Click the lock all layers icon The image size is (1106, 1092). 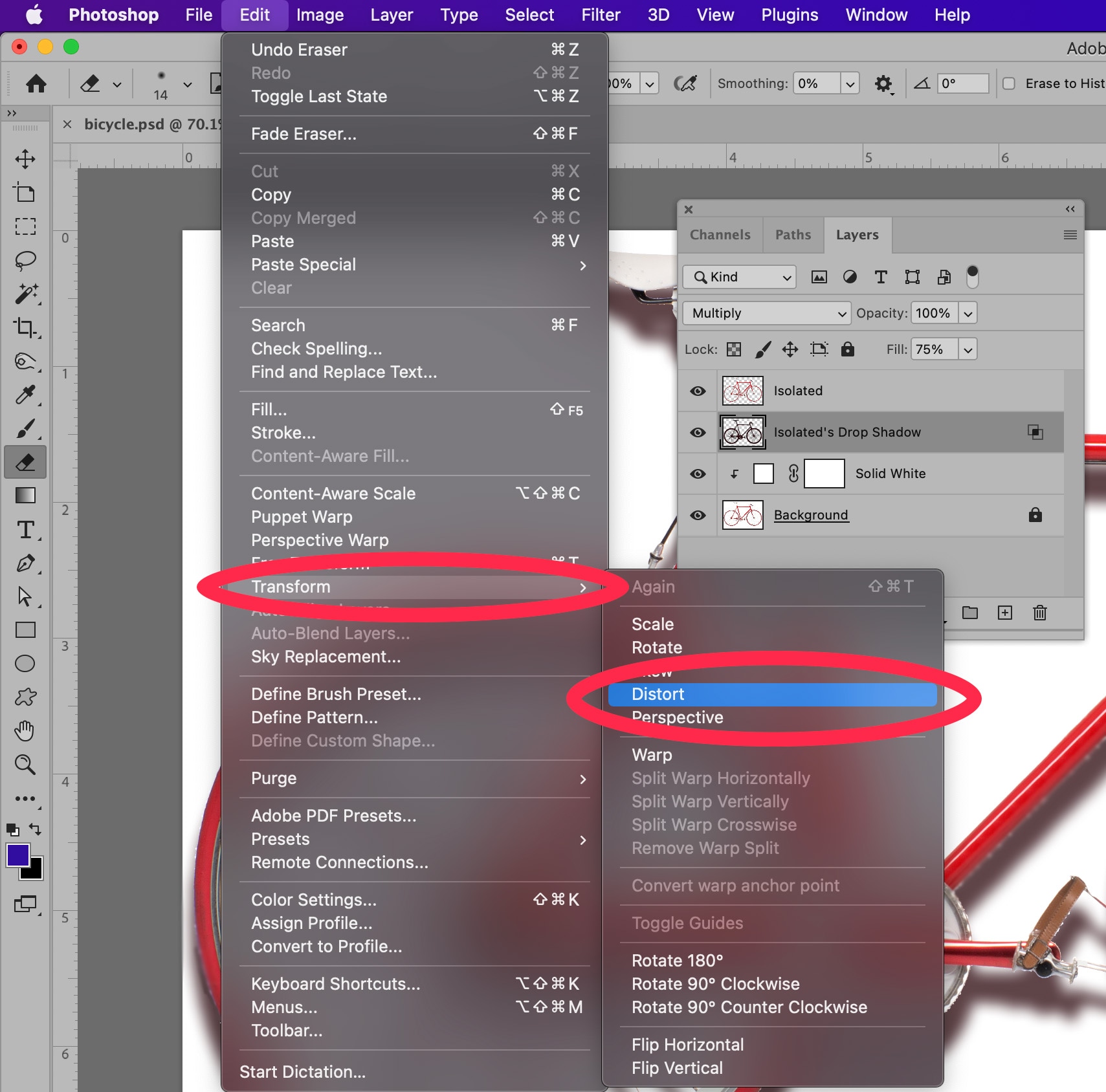pos(847,349)
